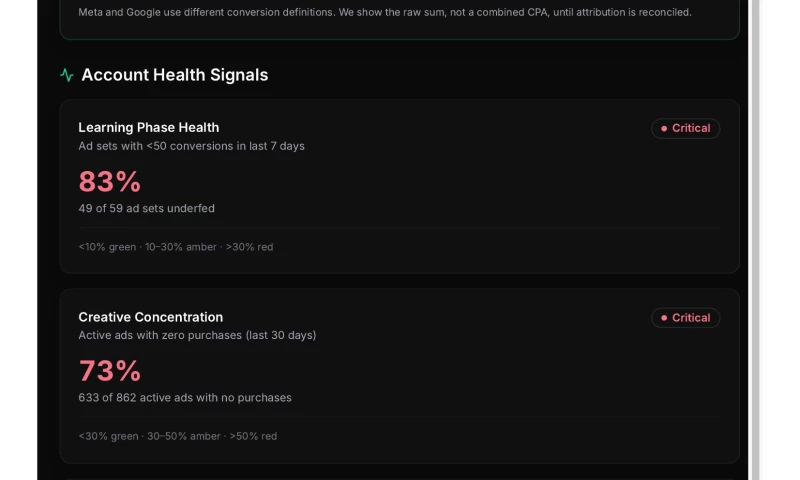Click the Learning Phase threshold legend text
Viewport: 800px width, 480px height.
click(176, 247)
